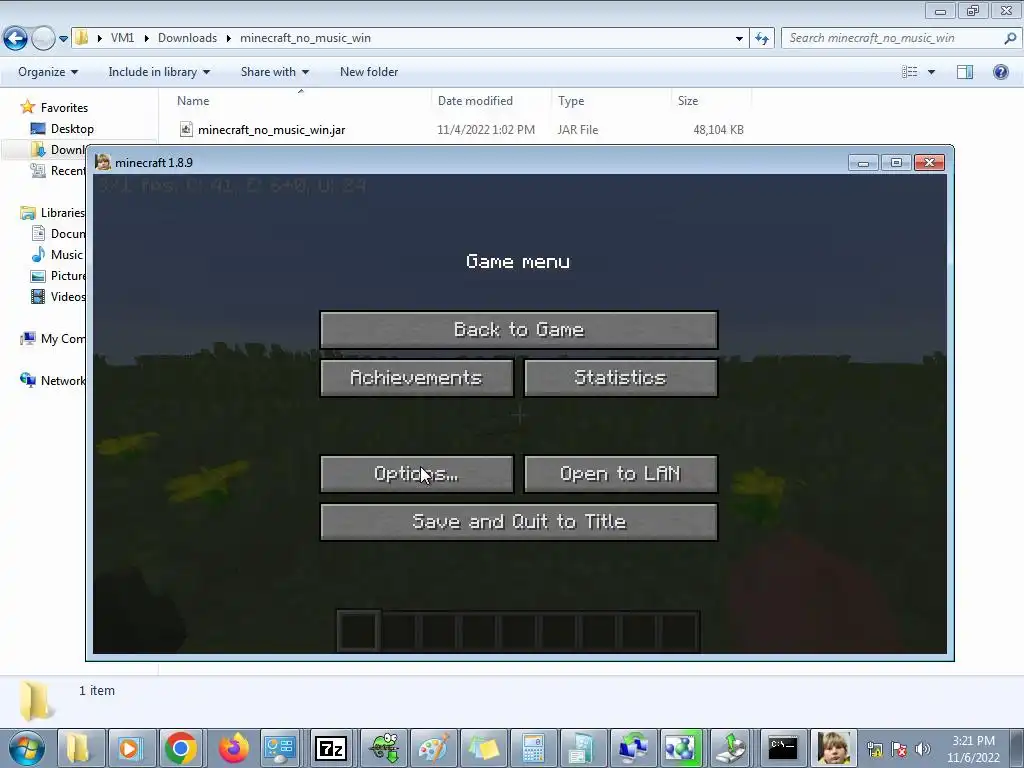This screenshot has height=768, width=1024.
Task: Open the Share with menu
Action: click(274, 72)
